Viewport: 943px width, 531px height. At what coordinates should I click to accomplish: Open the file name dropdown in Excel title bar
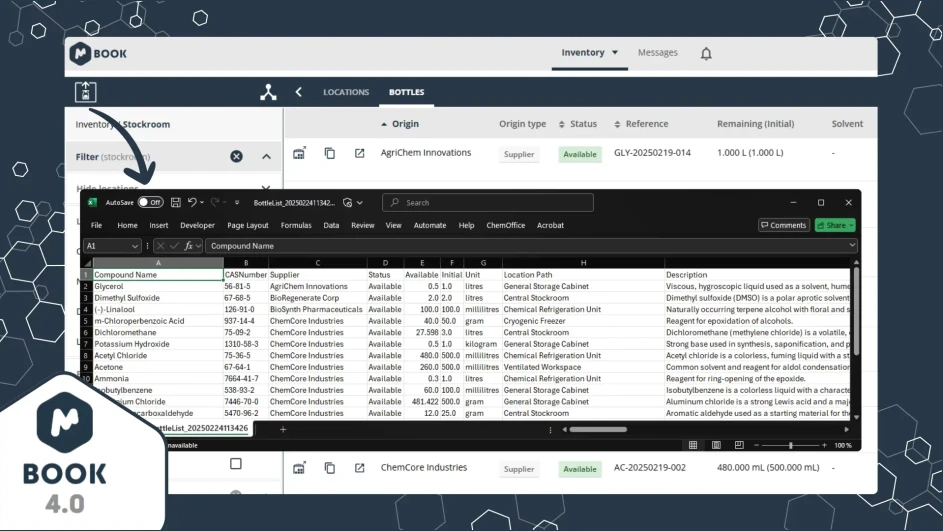click(x=360, y=203)
